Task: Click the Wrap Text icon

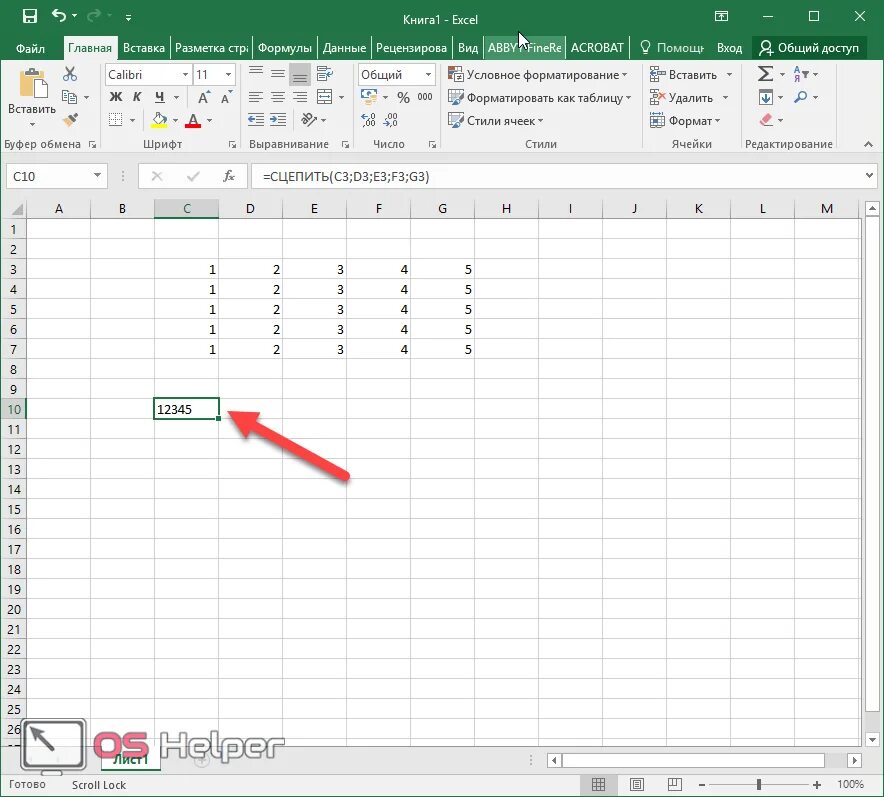Action: point(324,73)
